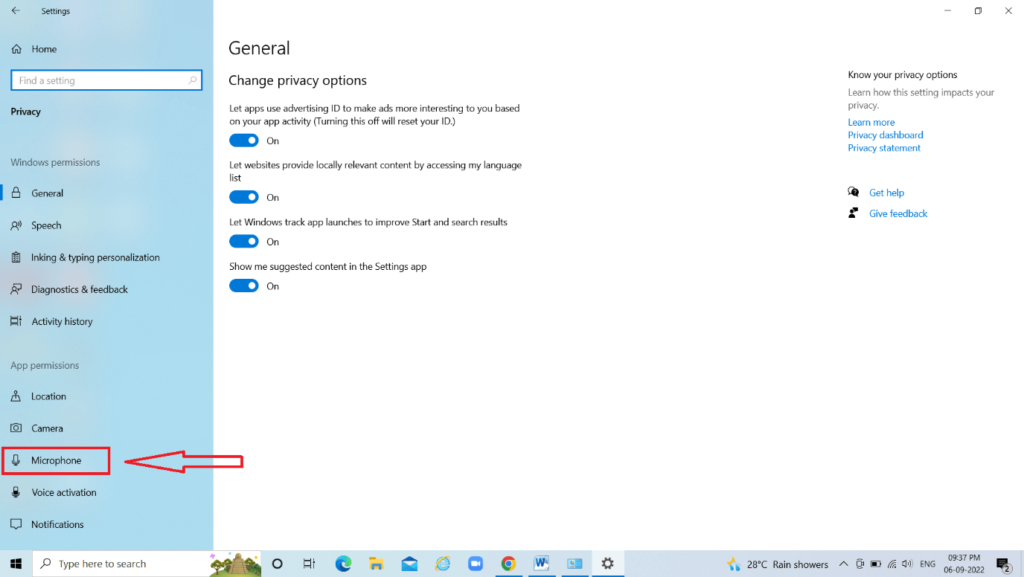Click the ENG language indicator
Image resolution: width=1024 pixels, height=577 pixels.
(927, 564)
